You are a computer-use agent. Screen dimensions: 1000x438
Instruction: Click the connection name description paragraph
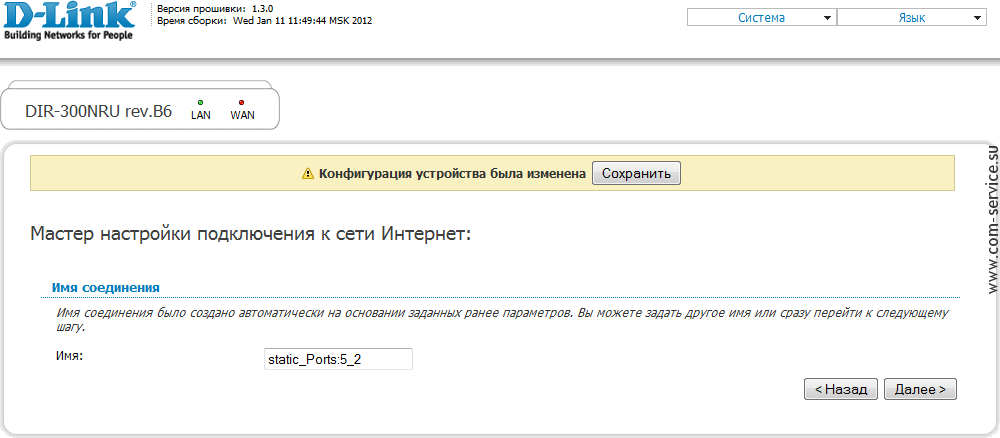[503, 321]
